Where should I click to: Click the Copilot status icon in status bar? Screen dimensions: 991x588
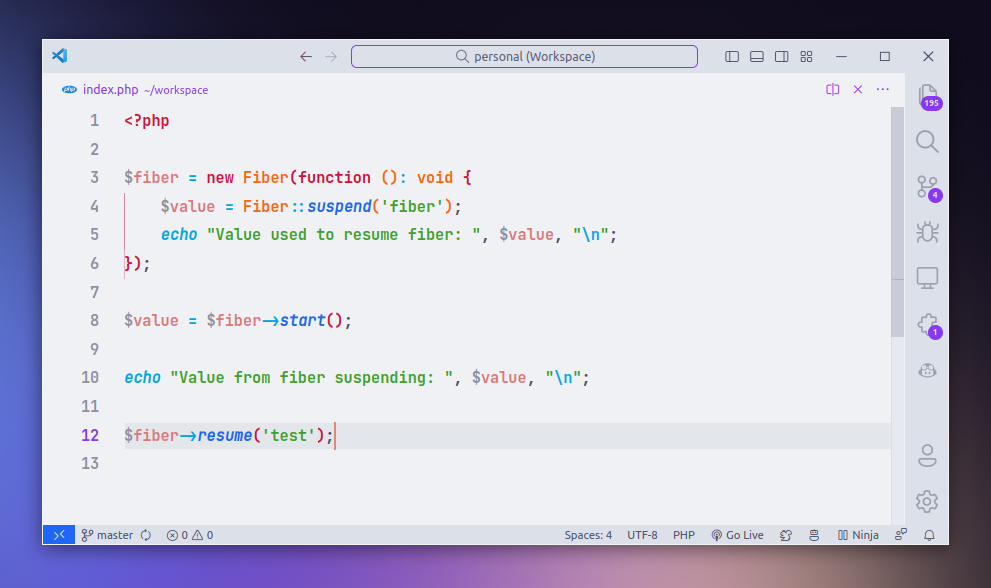(x=786, y=535)
